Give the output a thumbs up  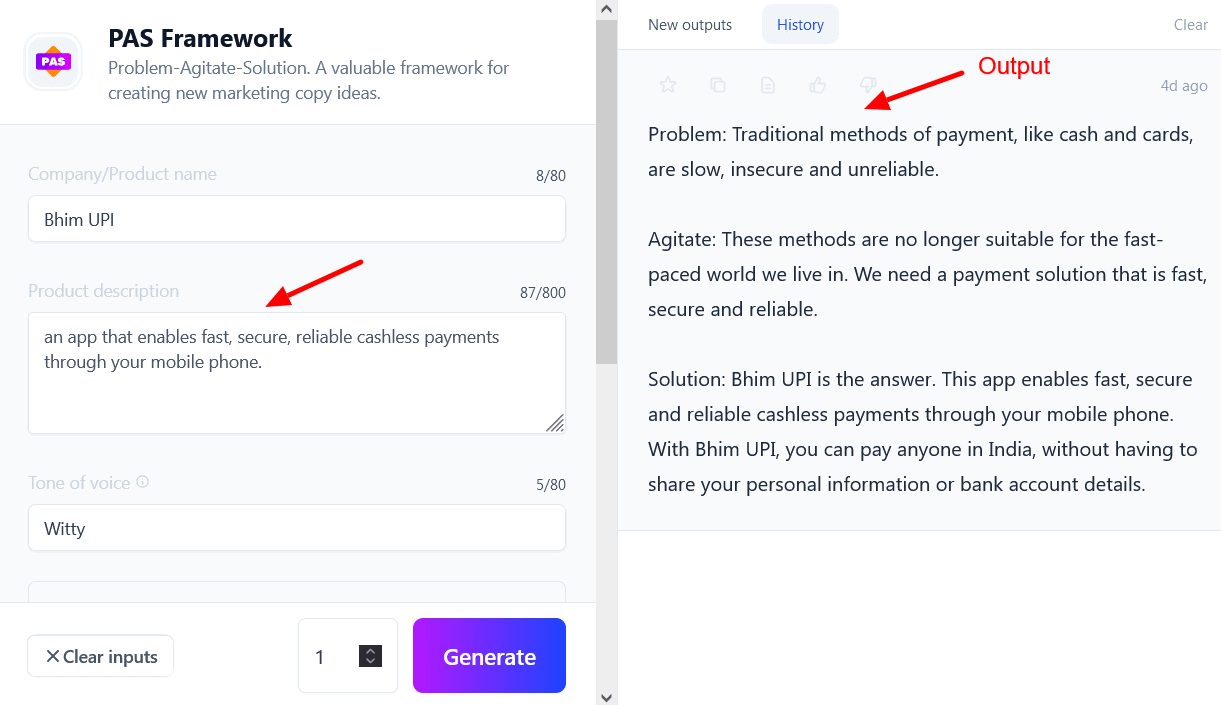[818, 86]
